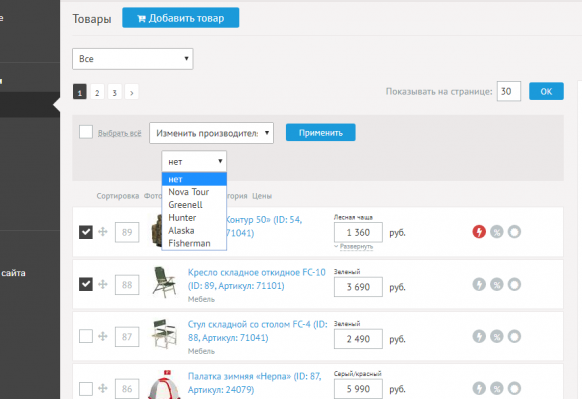The height and width of the screenshot is (399, 582).
Task: Collapse the нет manufacturer dropdown
Action: [x=194, y=161]
